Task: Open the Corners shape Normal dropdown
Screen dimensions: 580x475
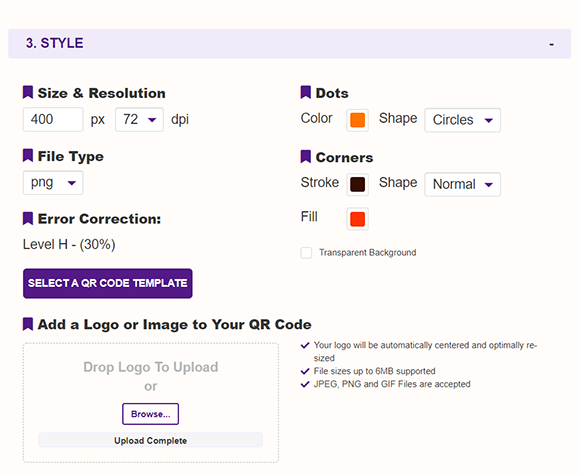Action: tap(463, 184)
